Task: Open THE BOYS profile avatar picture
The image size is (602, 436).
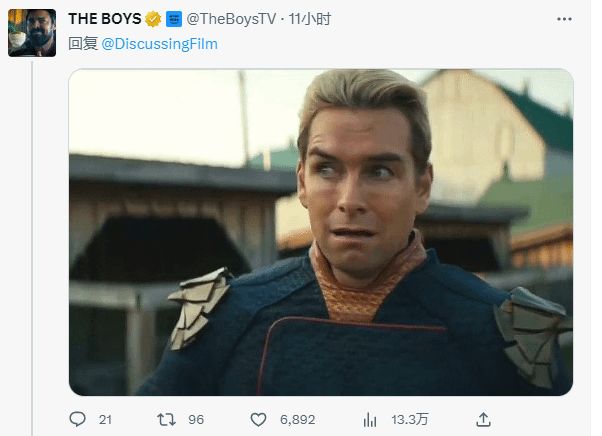Action: click(x=31, y=35)
